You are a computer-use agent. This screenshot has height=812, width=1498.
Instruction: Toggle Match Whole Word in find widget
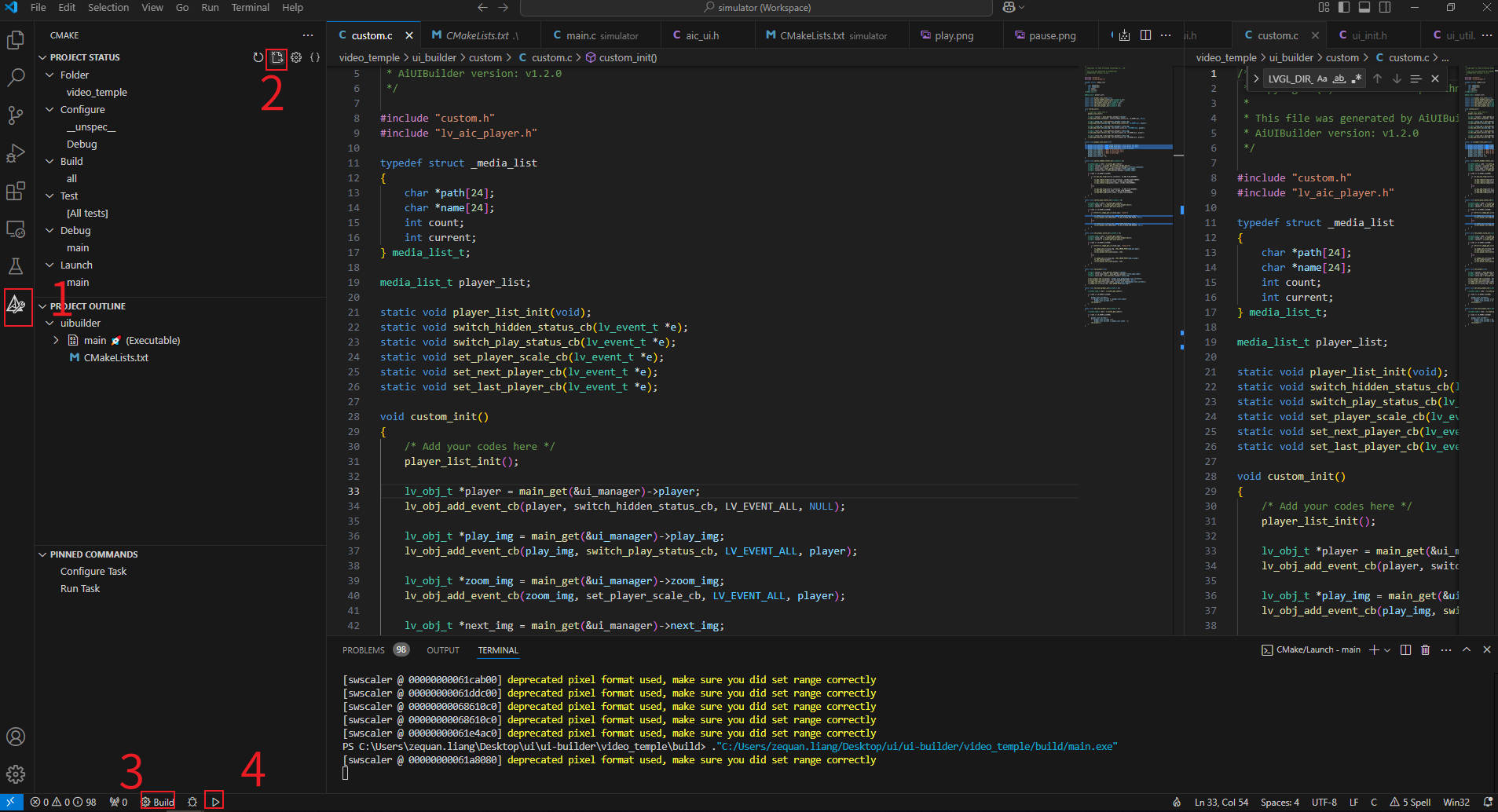click(x=1339, y=79)
